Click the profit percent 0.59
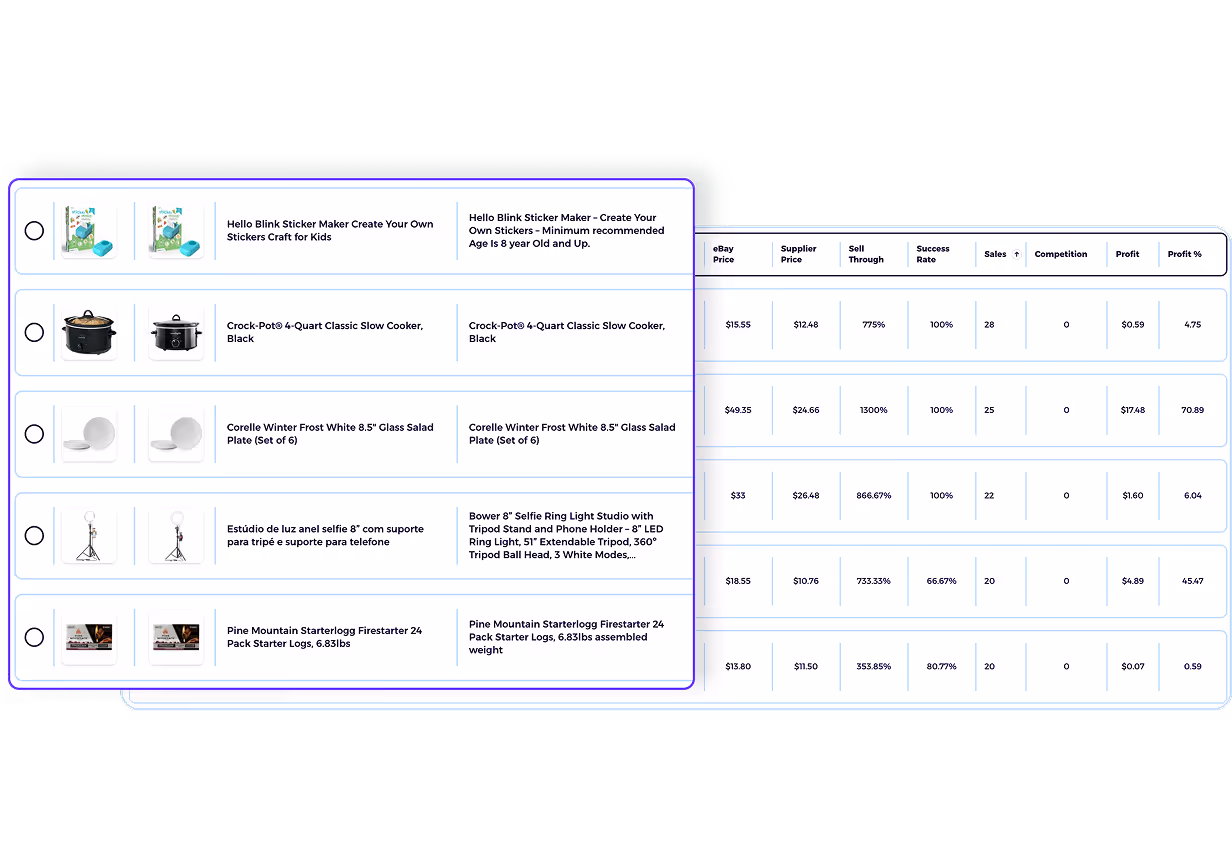This screenshot has height=859, width=1232. tap(1193, 667)
